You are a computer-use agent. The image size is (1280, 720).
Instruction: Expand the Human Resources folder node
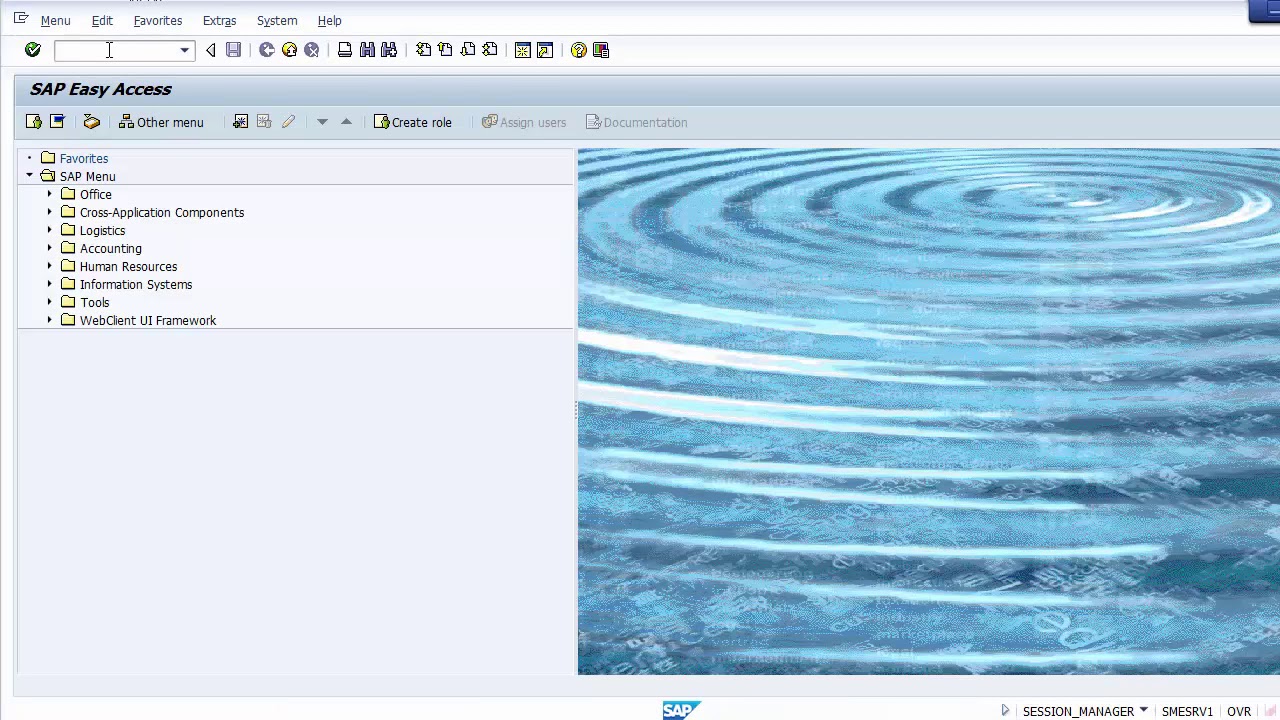point(49,266)
